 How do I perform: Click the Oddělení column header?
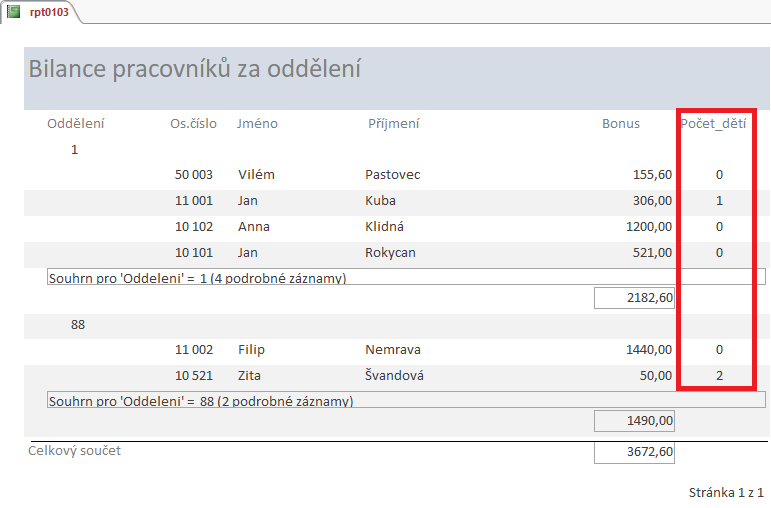coord(76,123)
